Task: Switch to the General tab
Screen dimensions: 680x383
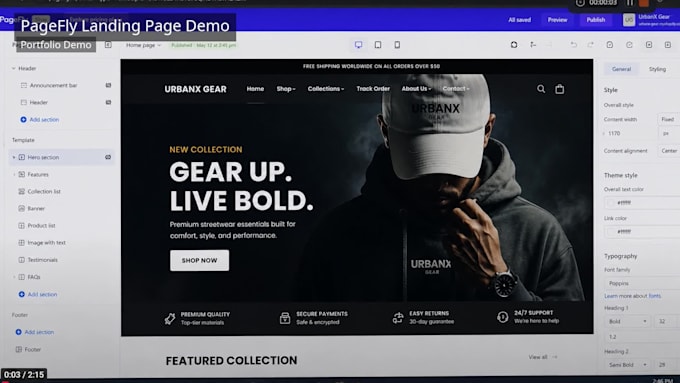Action: (621, 69)
